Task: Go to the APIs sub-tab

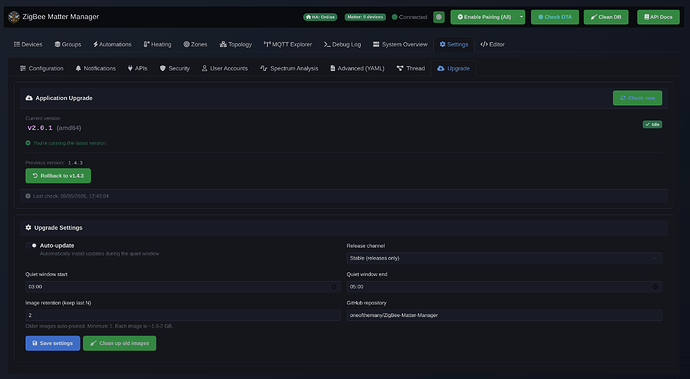Action: 137,68
